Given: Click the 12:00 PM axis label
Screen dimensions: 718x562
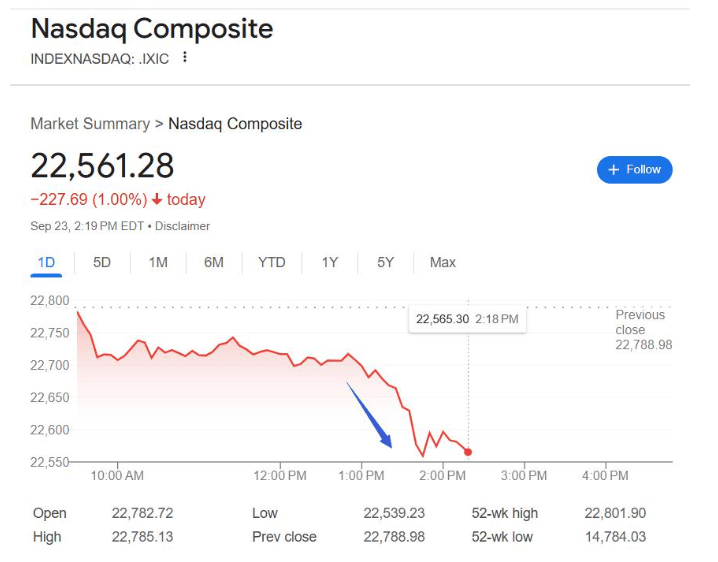Looking at the screenshot, I should pyautogui.click(x=280, y=475).
